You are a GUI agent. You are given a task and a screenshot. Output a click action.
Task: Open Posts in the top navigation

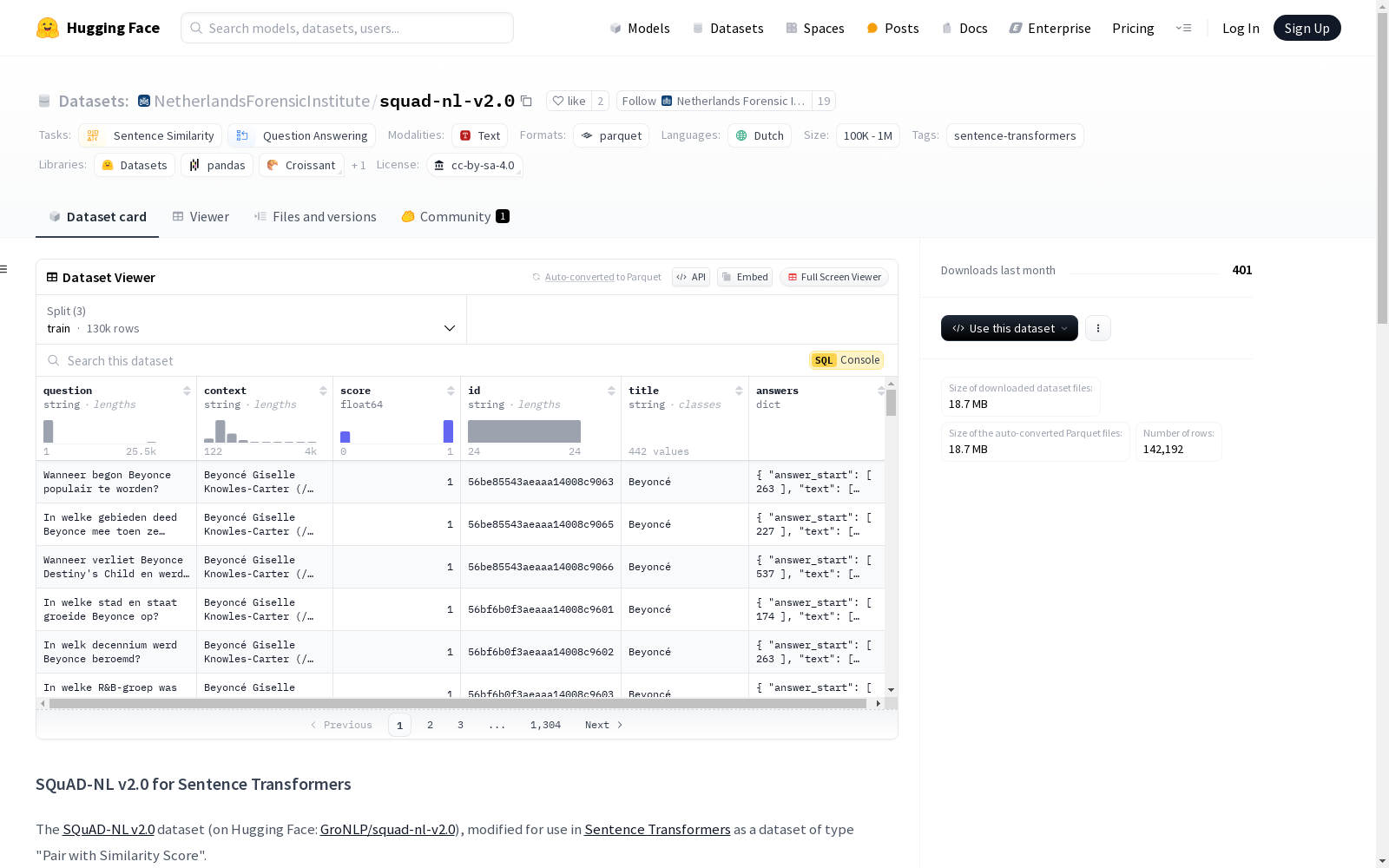coord(892,28)
